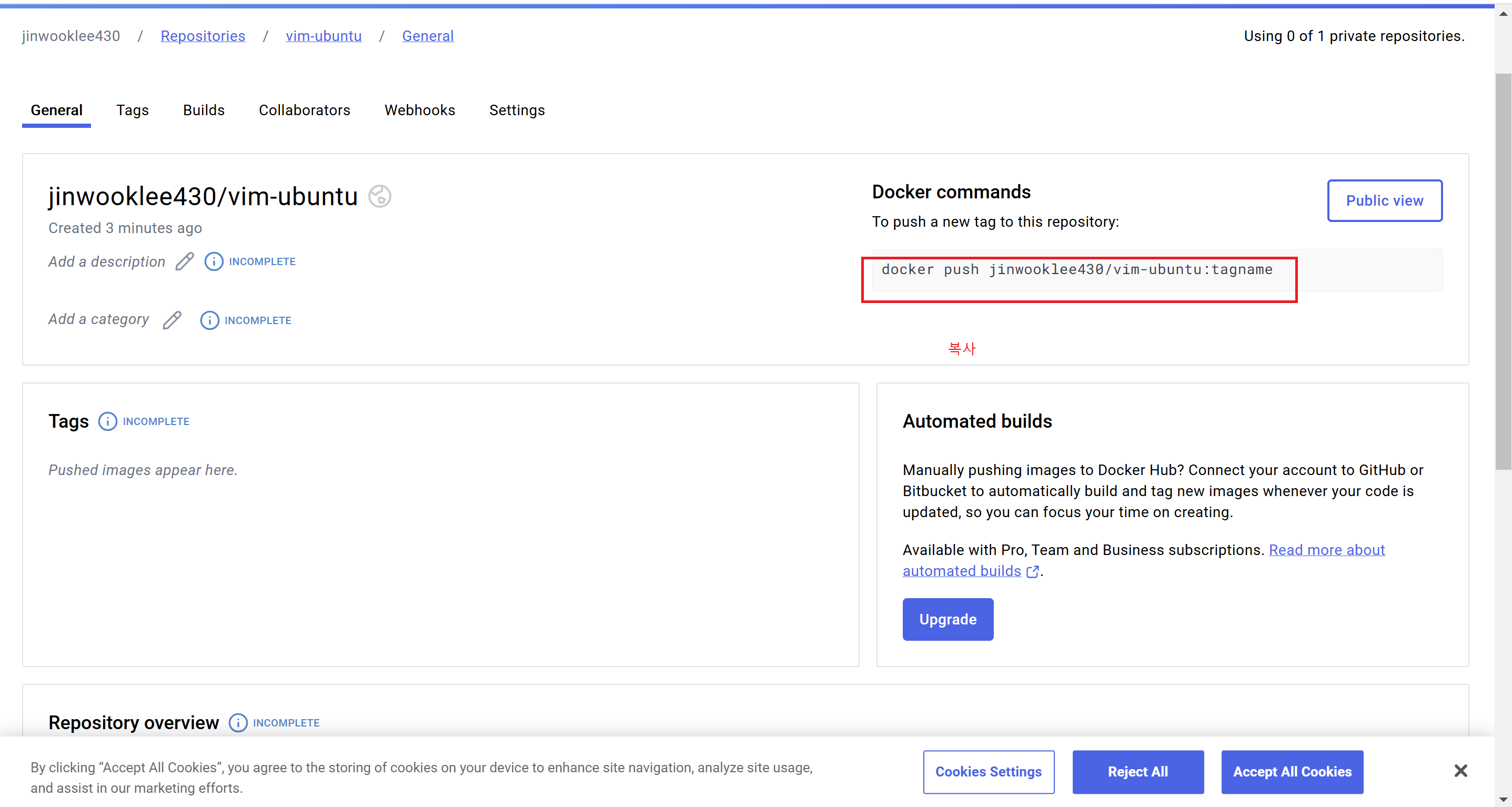This screenshot has width=1512, height=807.
Task: Go to the Collaborators tab
Action: click(x=304, y=110)
